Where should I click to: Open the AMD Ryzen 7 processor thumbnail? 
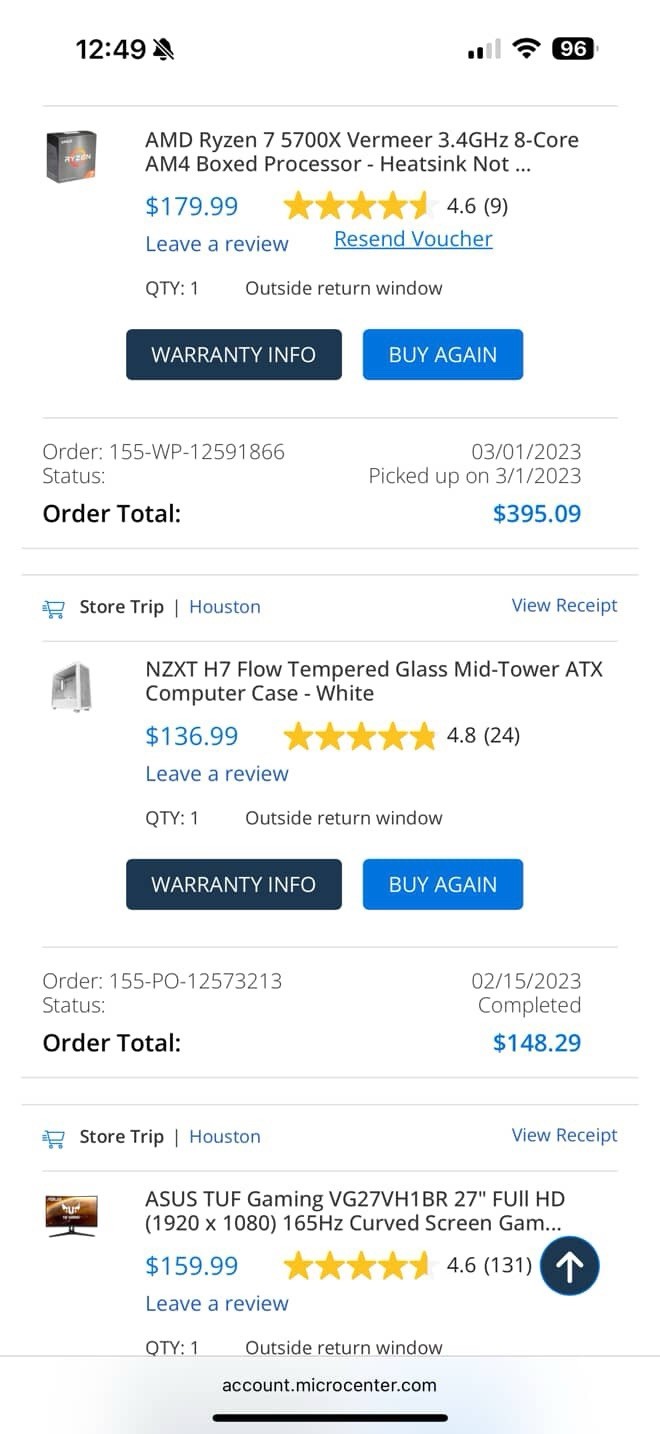(71, 156)
